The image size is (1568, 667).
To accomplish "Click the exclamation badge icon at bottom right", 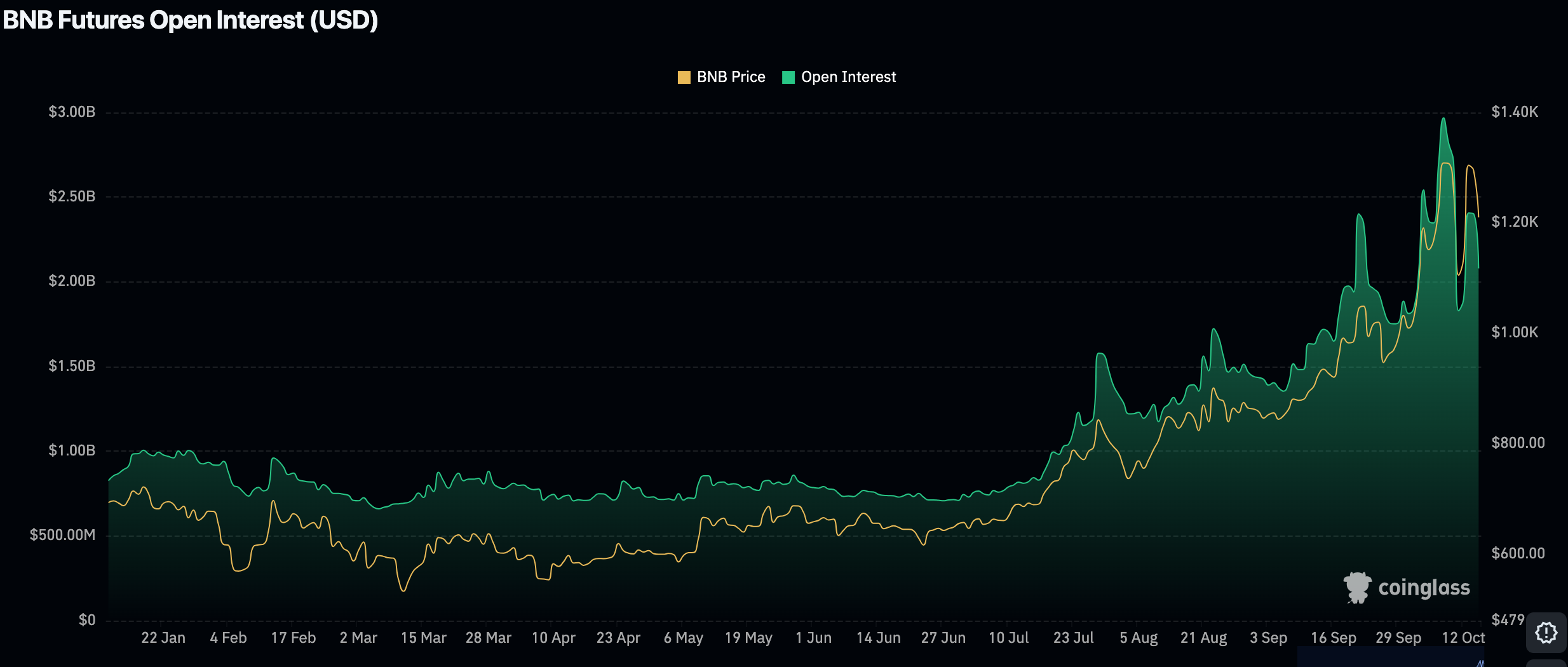I will (x=1546, y=632).
